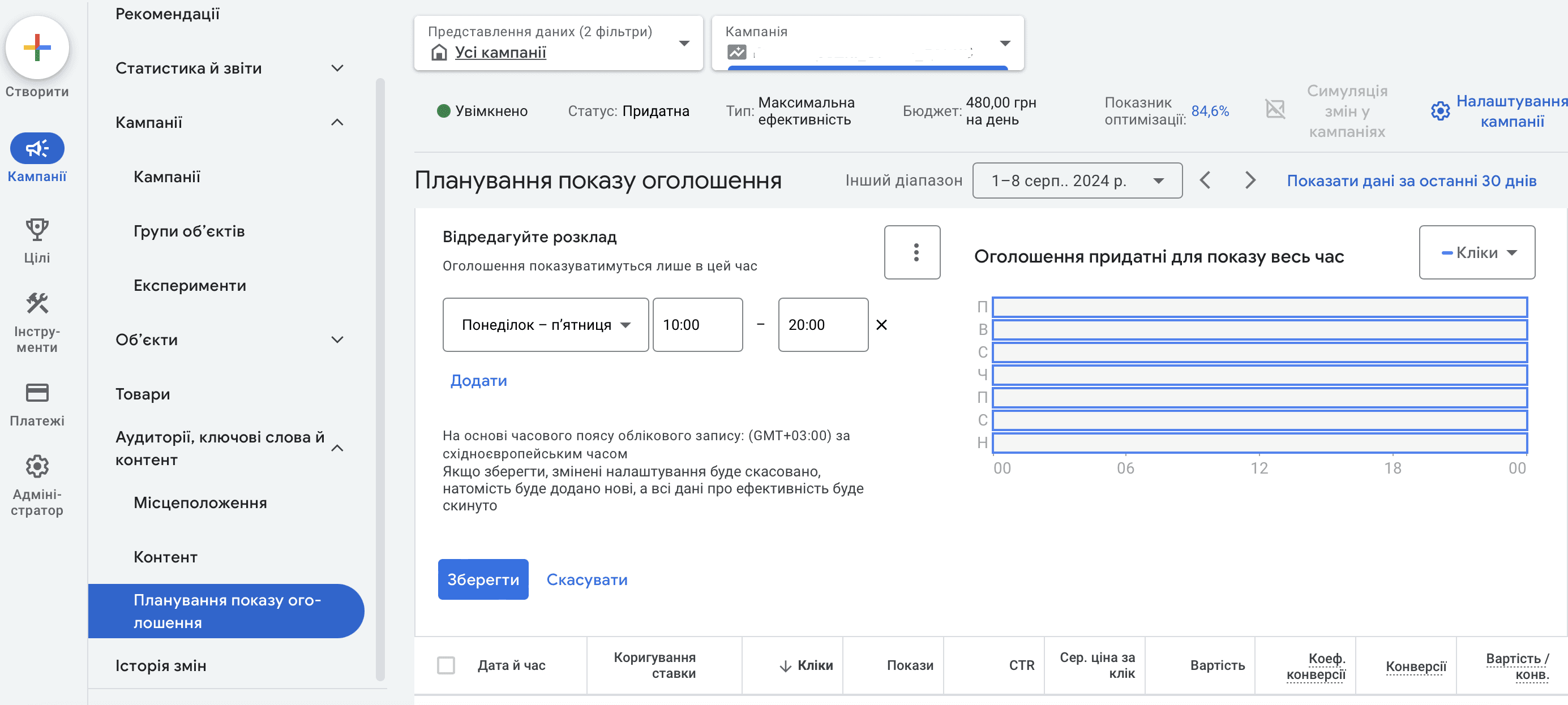Click Показати дані за останні 30 днів

click(x=1412, y=180)
